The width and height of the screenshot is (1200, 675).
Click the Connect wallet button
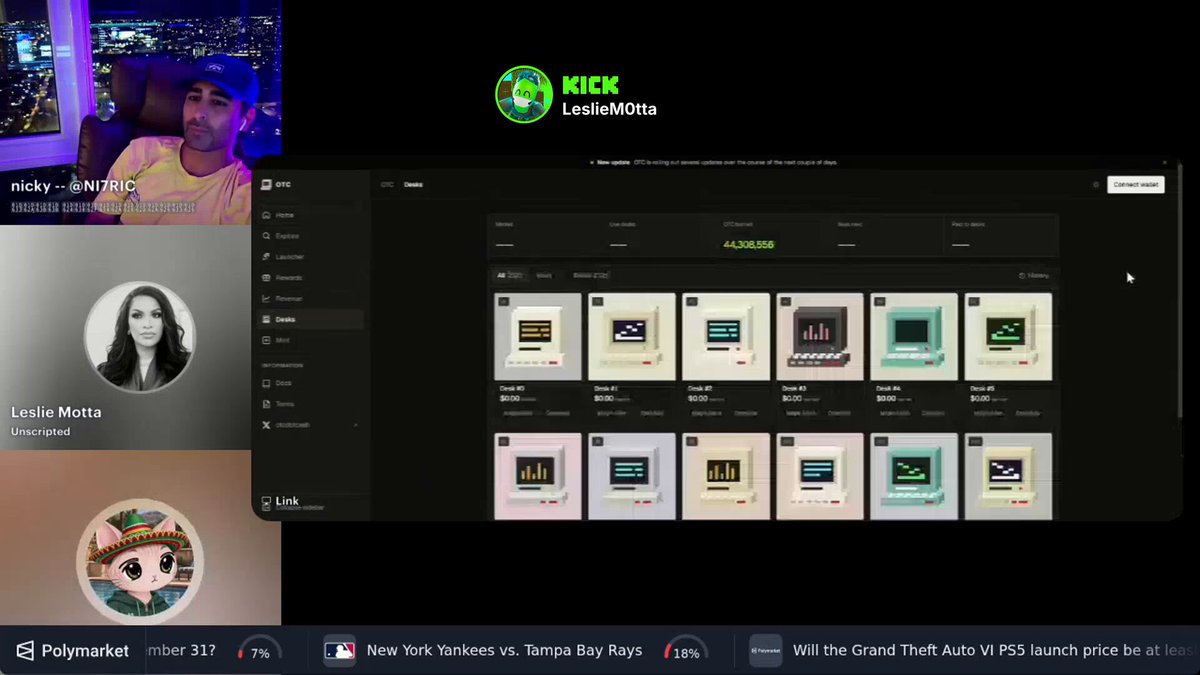click(1136, 185)
